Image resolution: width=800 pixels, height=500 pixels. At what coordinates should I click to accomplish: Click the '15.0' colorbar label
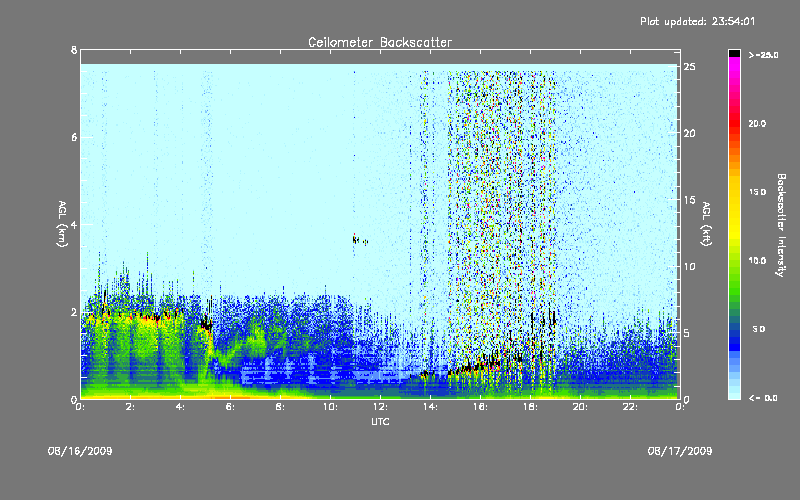[757, 192]
